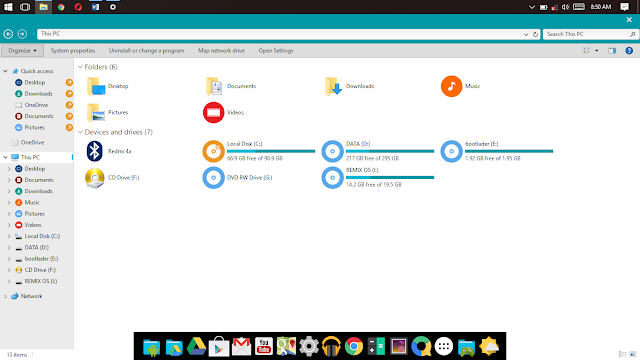The width and height of the screenshot is (640, 360).
Task: Open the view options dropdown arrow
Action: click(x=597, y=51)
